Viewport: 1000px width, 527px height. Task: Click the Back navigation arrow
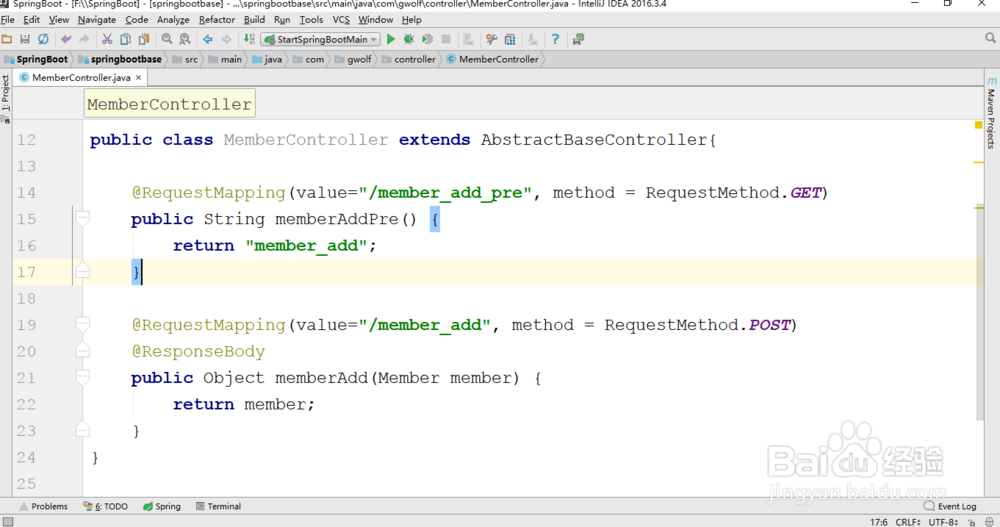tap(208, 40)
